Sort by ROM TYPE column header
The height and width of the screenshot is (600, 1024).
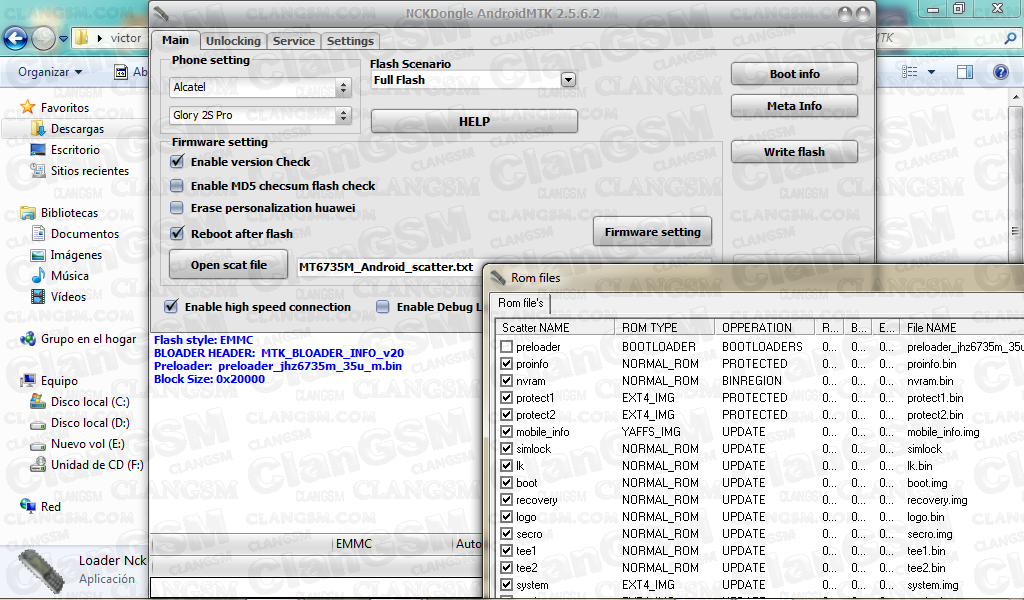pos(664,328)
